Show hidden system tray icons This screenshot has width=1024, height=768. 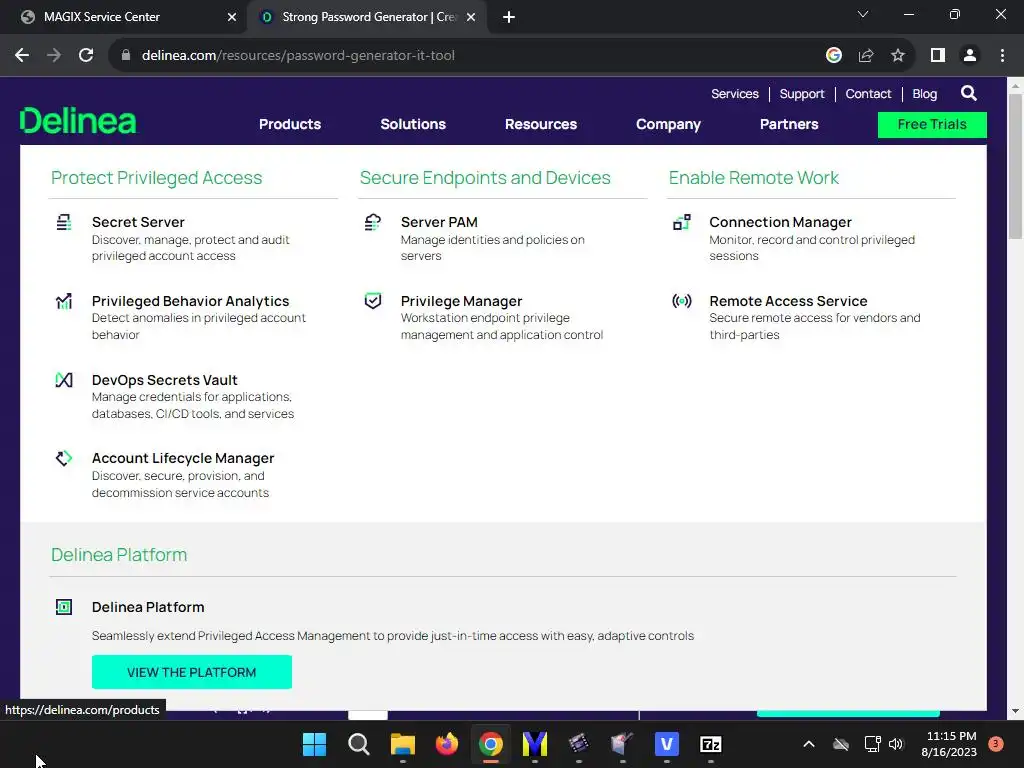(808, 744)
